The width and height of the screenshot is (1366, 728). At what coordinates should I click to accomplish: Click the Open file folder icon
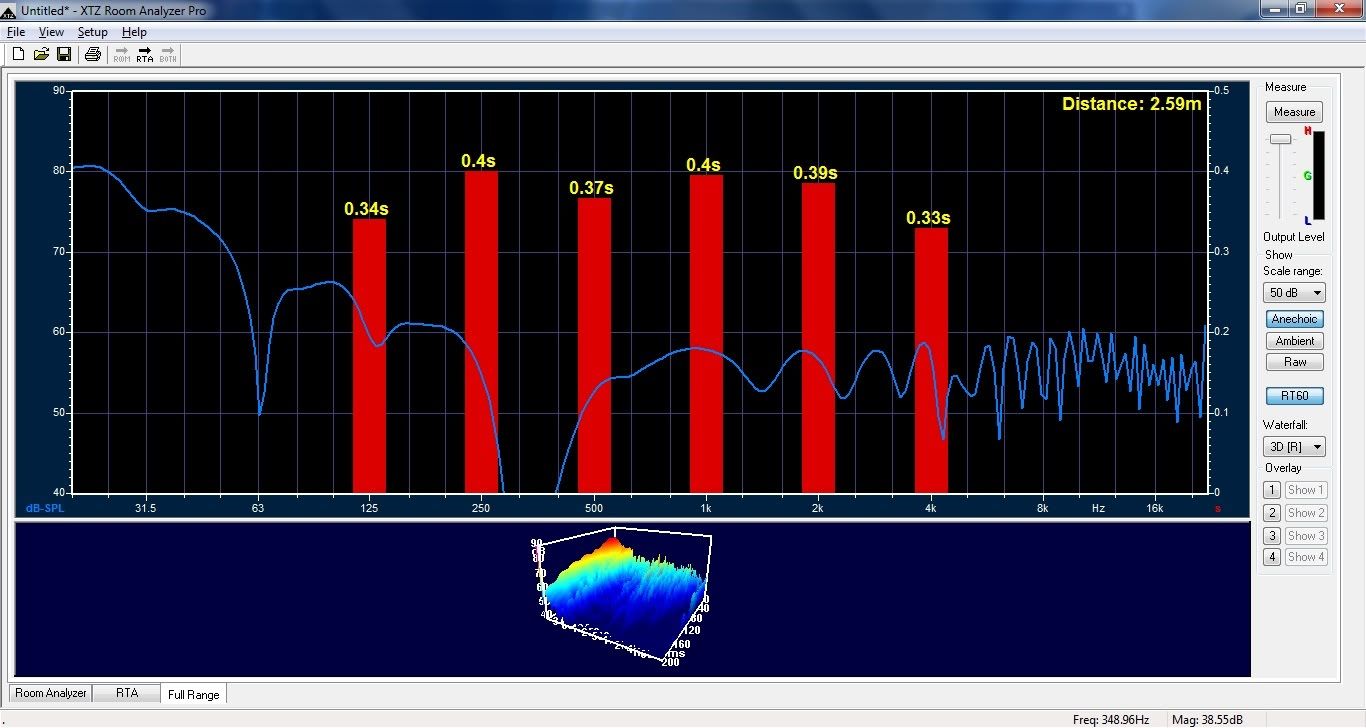[41, 54]
